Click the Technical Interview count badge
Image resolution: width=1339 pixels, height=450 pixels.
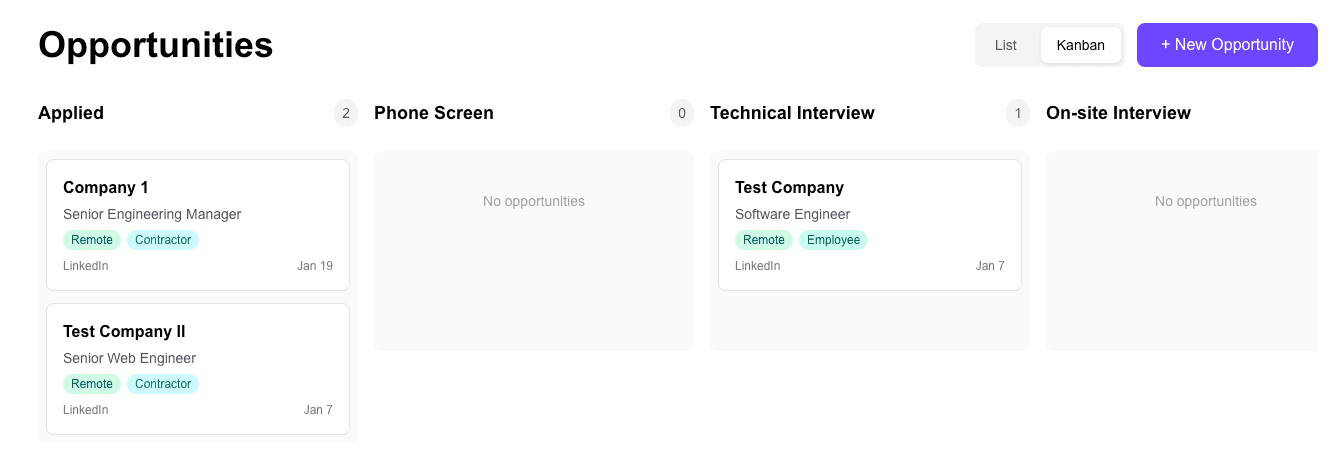point(1018,113)
